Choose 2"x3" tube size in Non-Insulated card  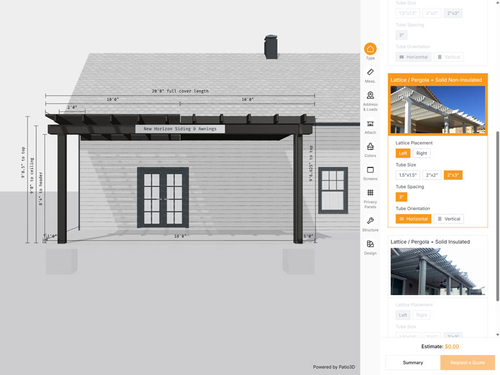coord(453,175)
